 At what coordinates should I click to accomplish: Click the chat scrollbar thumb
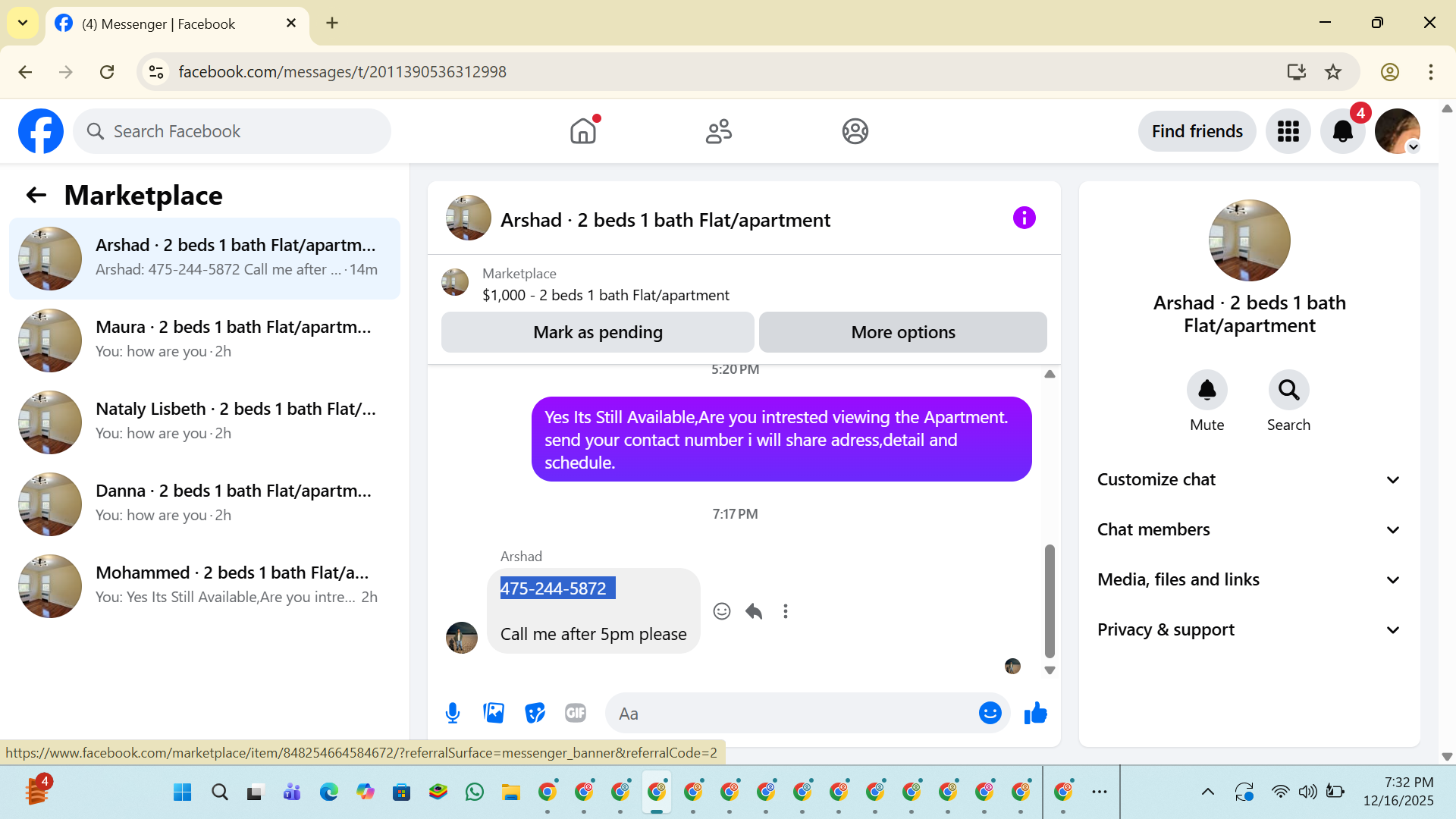tap(1050, 601)
